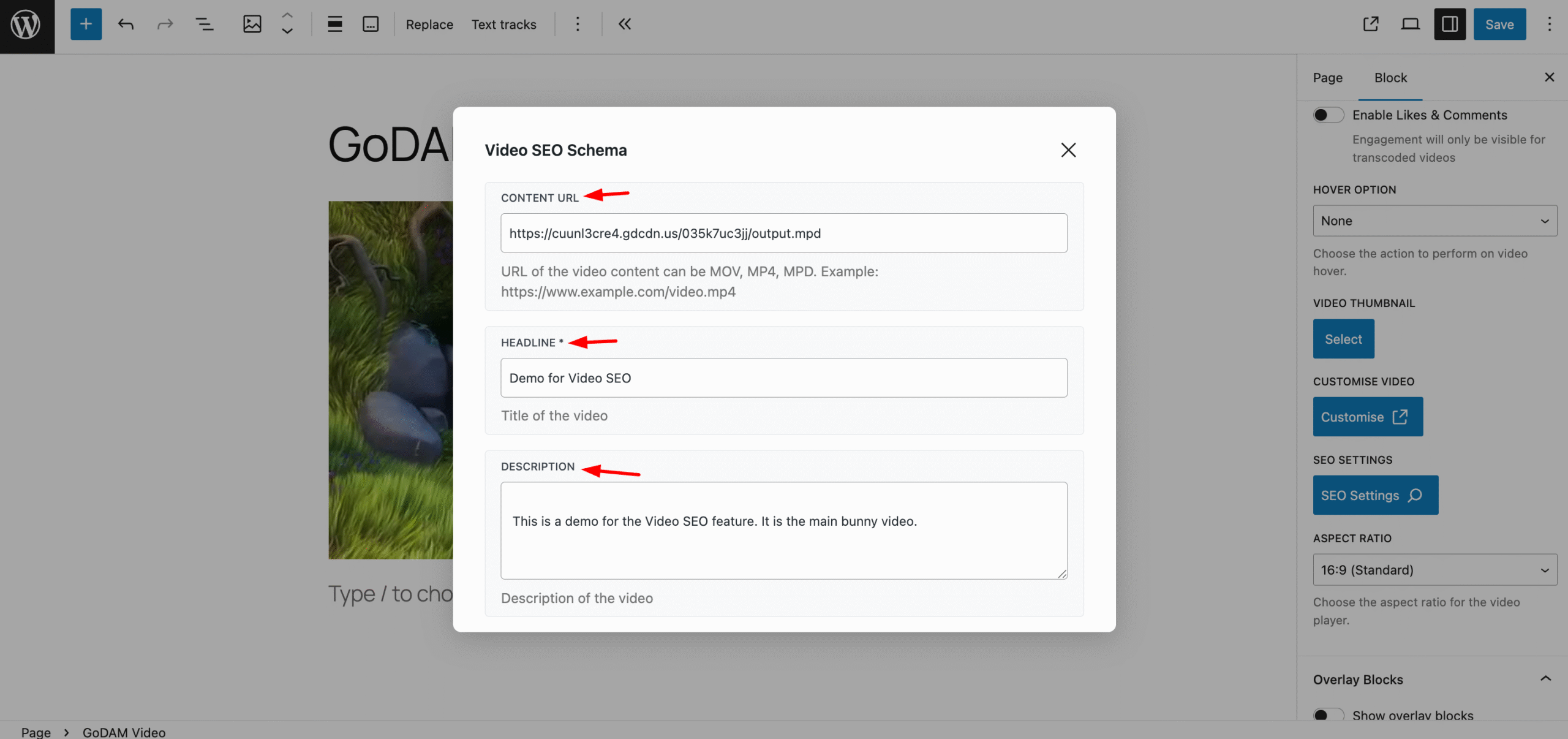Toggle Show overlay blocks switch
The width and height of the screenshot is (1568, 739).
click(x=1328, y=714)
